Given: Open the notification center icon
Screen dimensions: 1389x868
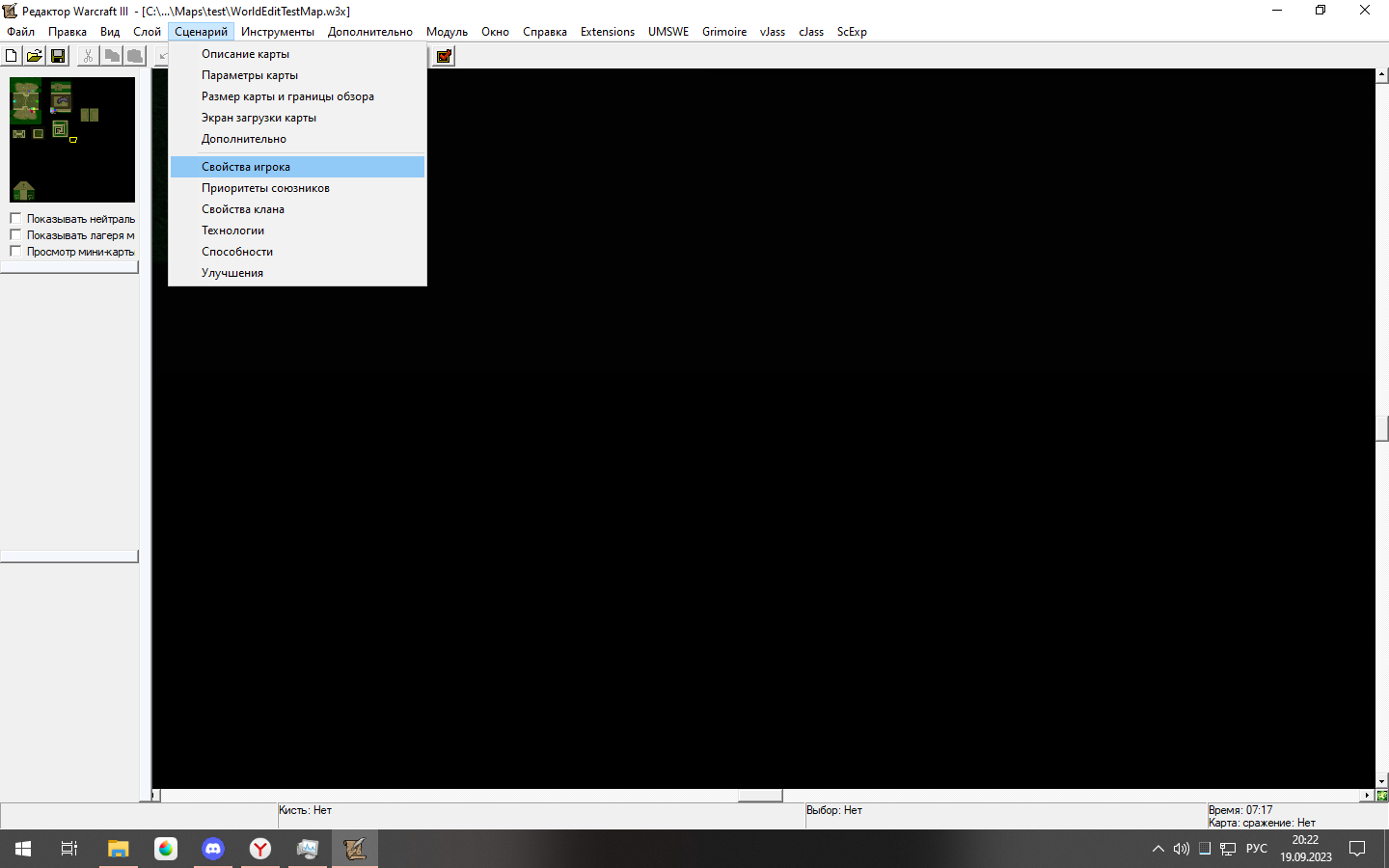Looking at the screenshot, I should coord(1357,849).
